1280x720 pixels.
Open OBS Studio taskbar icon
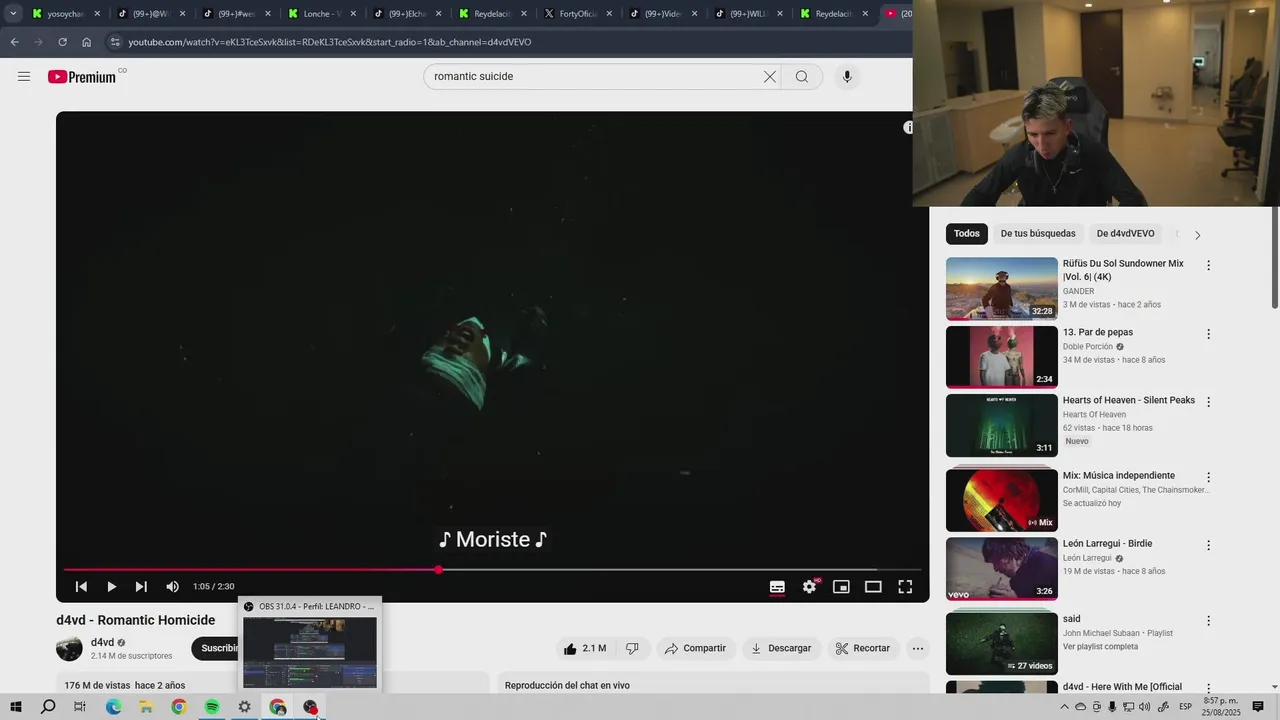pos(310,707)
